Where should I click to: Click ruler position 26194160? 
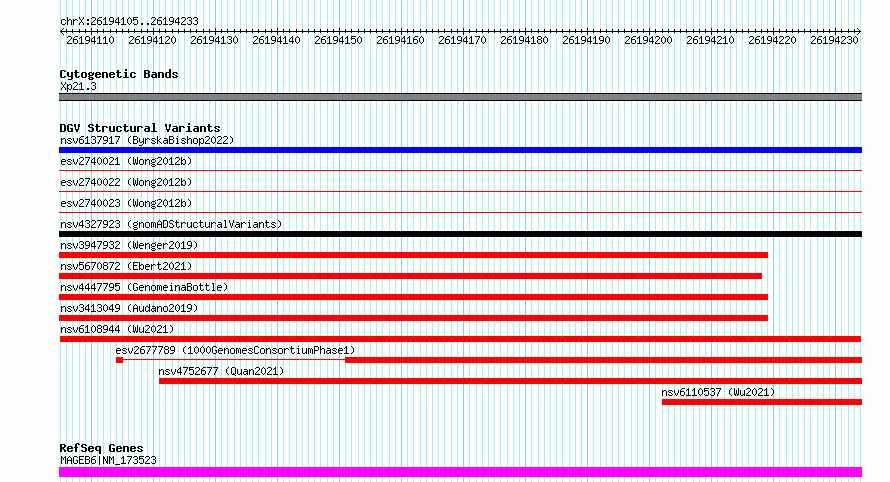[x=400, y=40]
